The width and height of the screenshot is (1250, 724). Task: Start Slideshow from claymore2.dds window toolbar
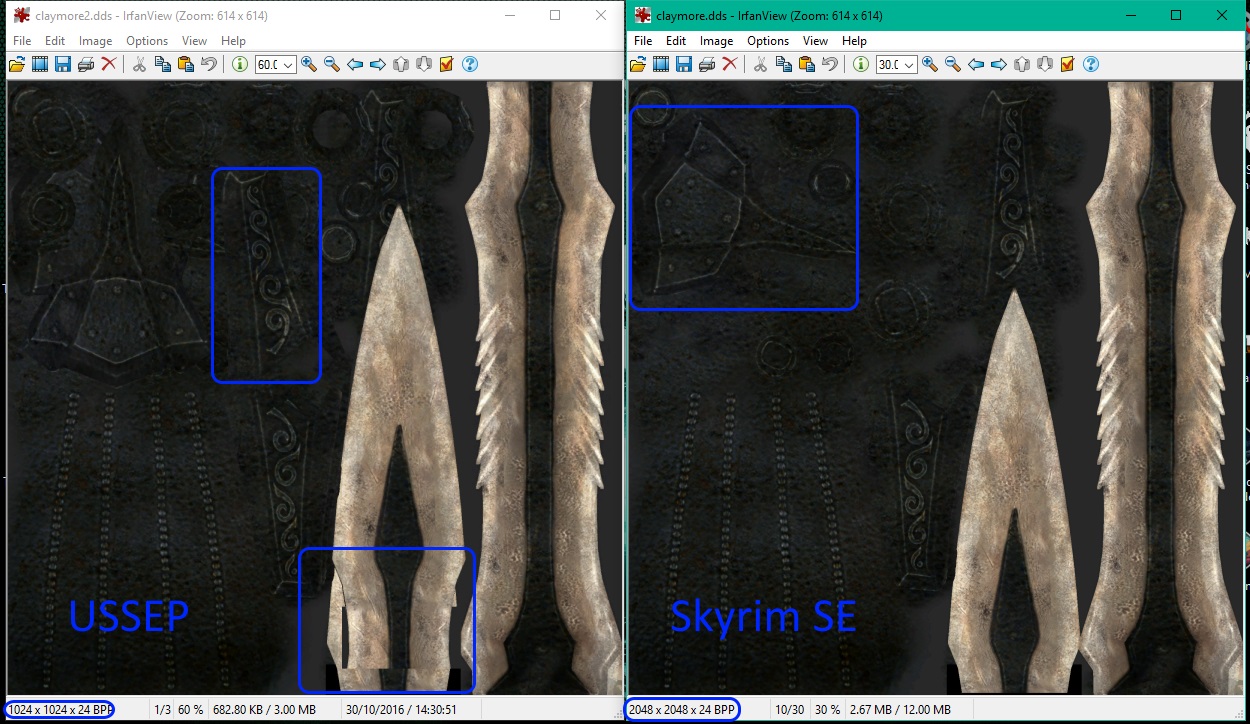tap(40, 64)
